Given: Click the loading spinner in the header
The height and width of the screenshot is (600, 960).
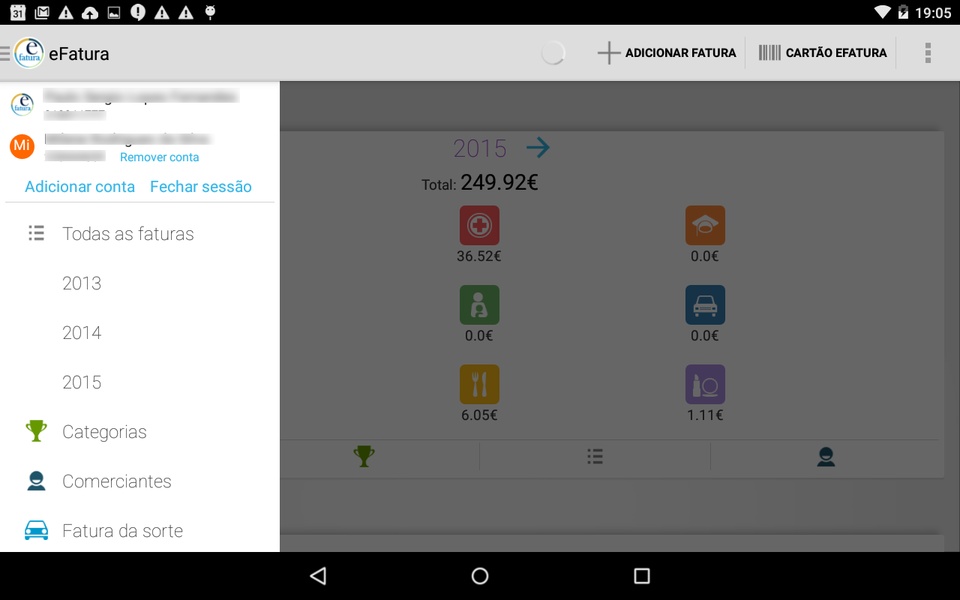Looking at the screenshot, I should click(553, 53).
